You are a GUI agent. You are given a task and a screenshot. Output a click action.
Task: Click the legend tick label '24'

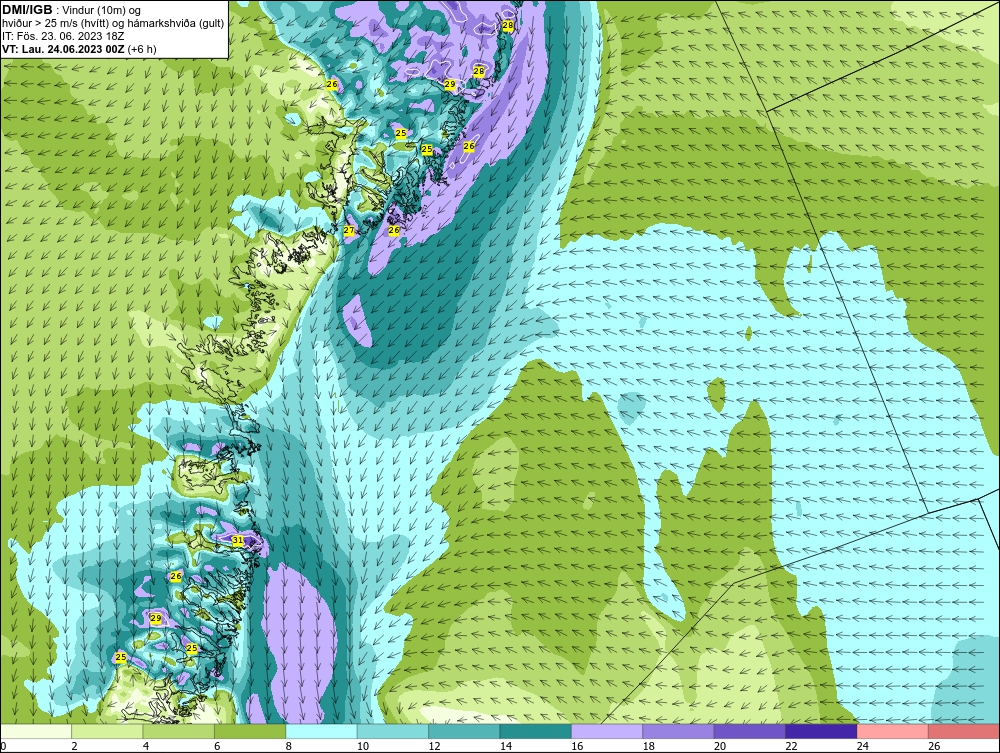tap(863, 746)
